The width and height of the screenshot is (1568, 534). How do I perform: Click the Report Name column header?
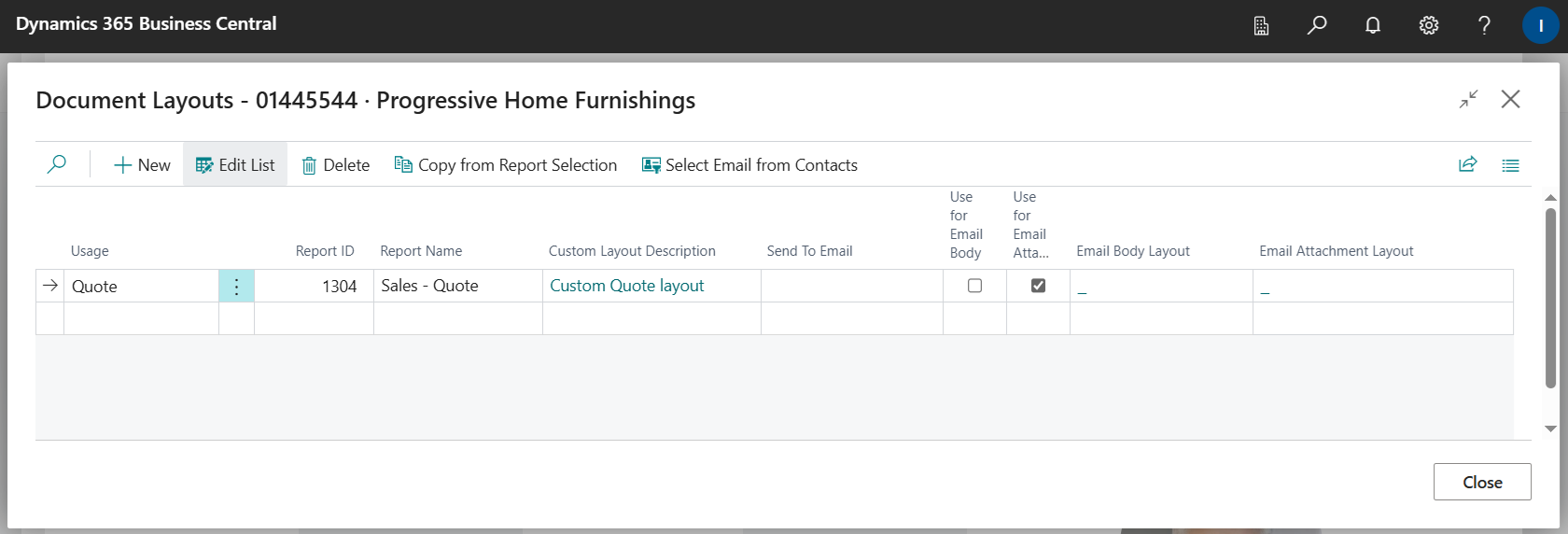click(421, 251)
